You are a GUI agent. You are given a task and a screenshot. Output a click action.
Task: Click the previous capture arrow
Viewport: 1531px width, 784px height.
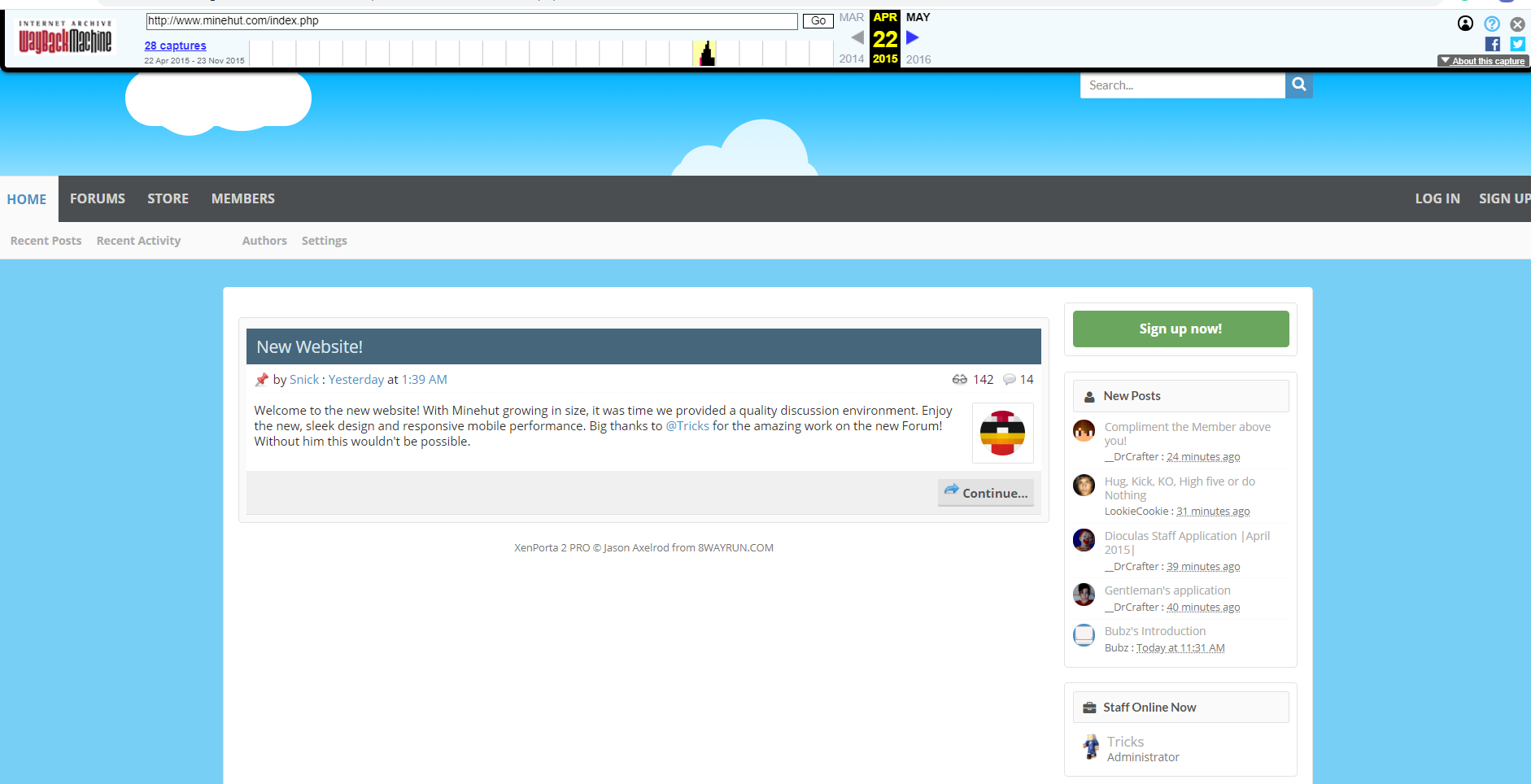point(857,37)
